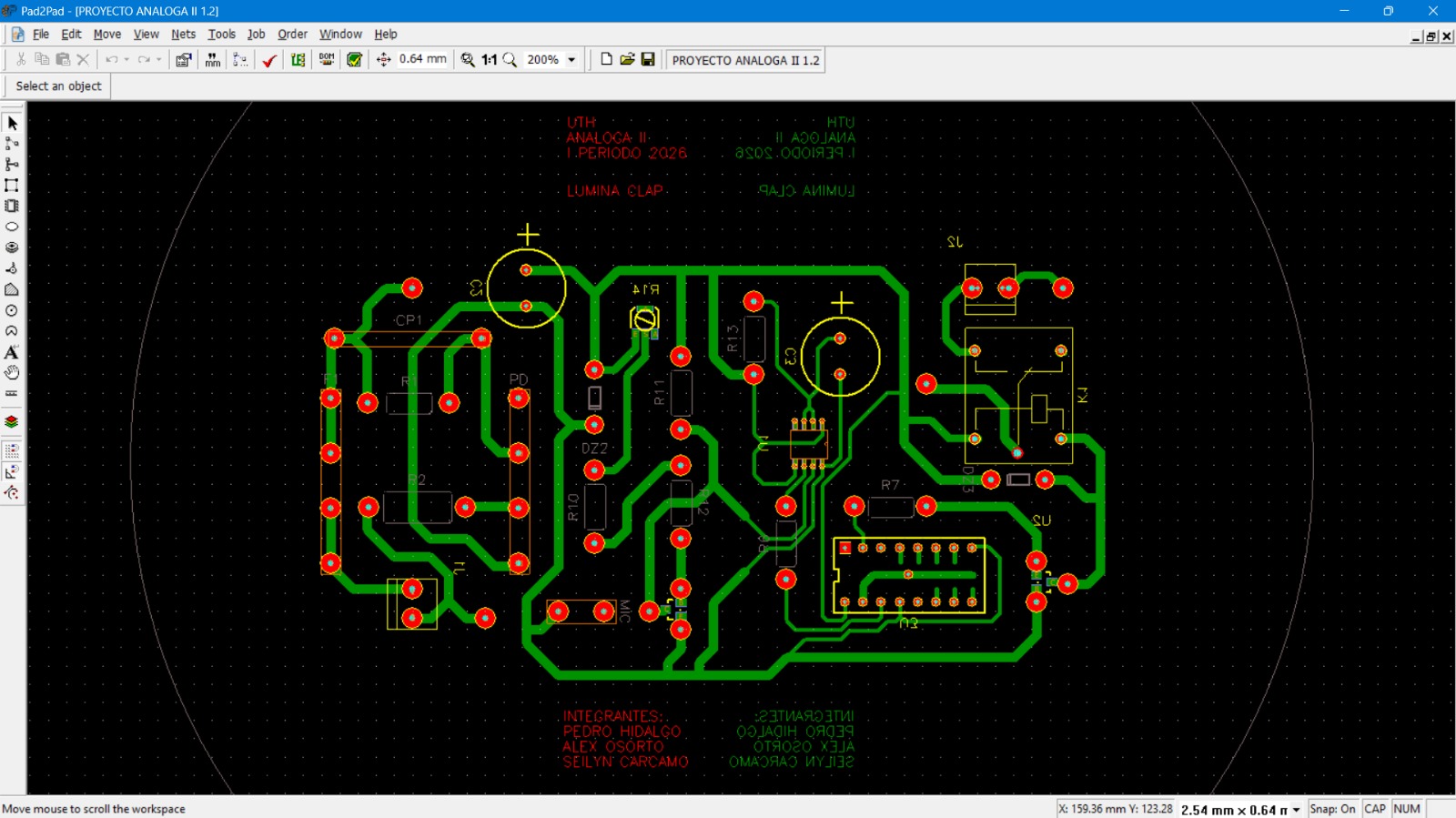The image size is (1456, 818).
Task: Pick the text tool in sidebar
Action: click(12, 352)
